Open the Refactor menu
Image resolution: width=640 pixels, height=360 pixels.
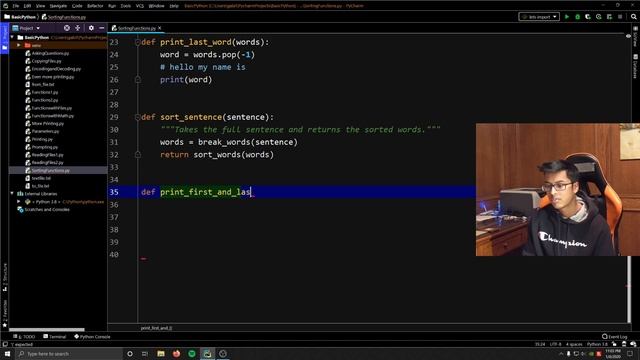95,6
